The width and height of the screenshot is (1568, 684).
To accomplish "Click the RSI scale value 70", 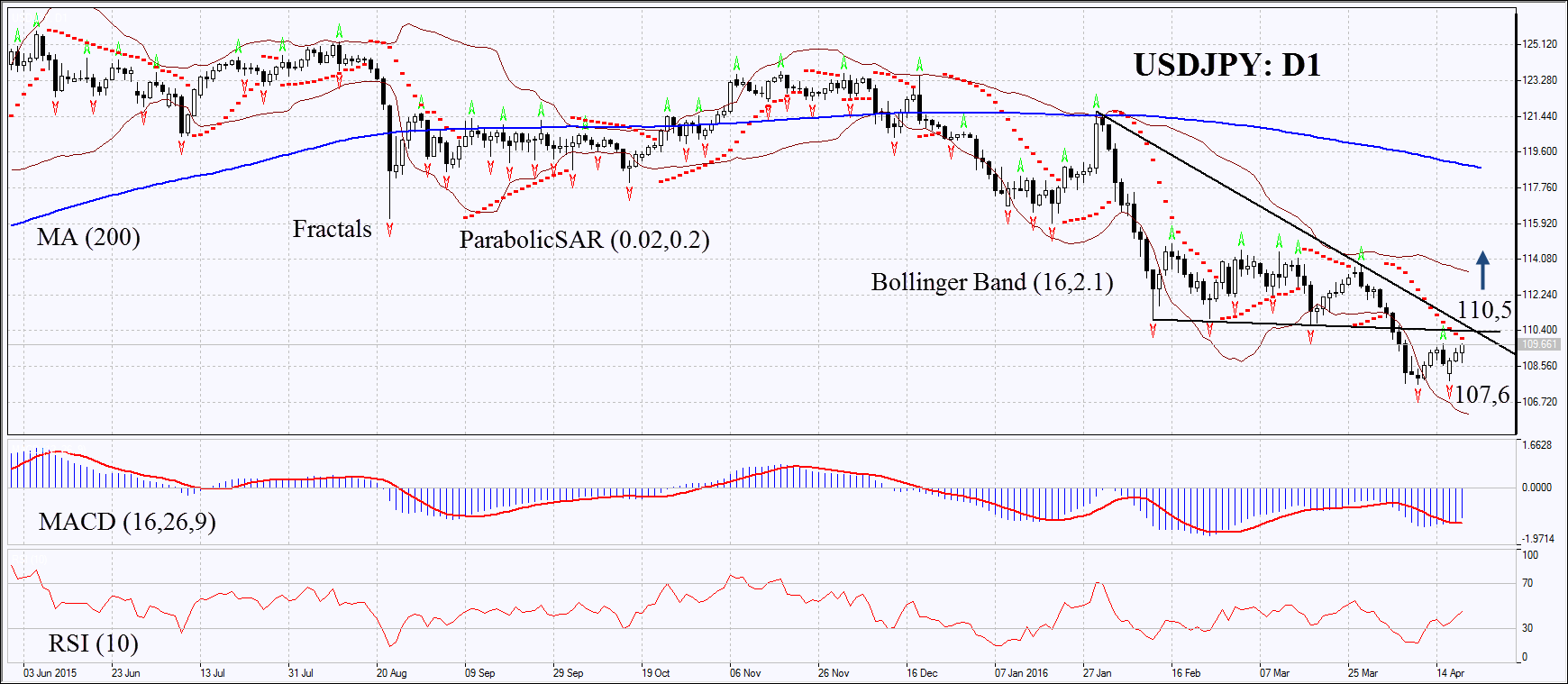I will (x=1527, y=583).
